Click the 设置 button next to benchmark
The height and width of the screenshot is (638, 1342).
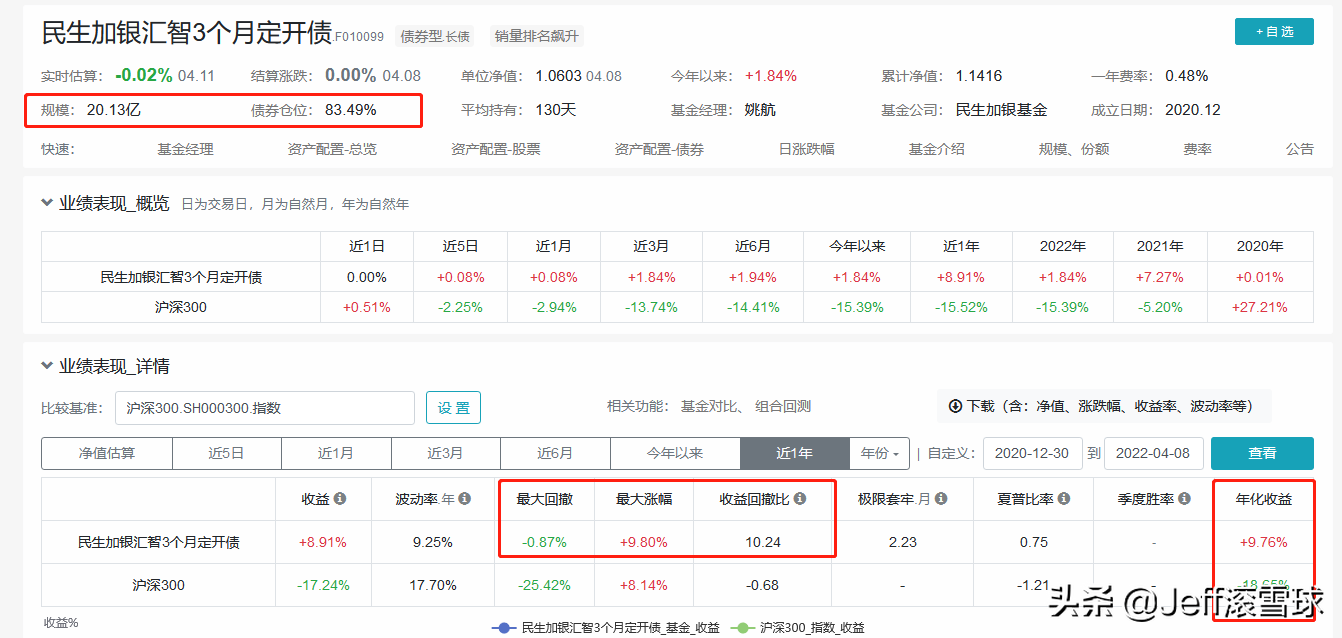(454, 408)
